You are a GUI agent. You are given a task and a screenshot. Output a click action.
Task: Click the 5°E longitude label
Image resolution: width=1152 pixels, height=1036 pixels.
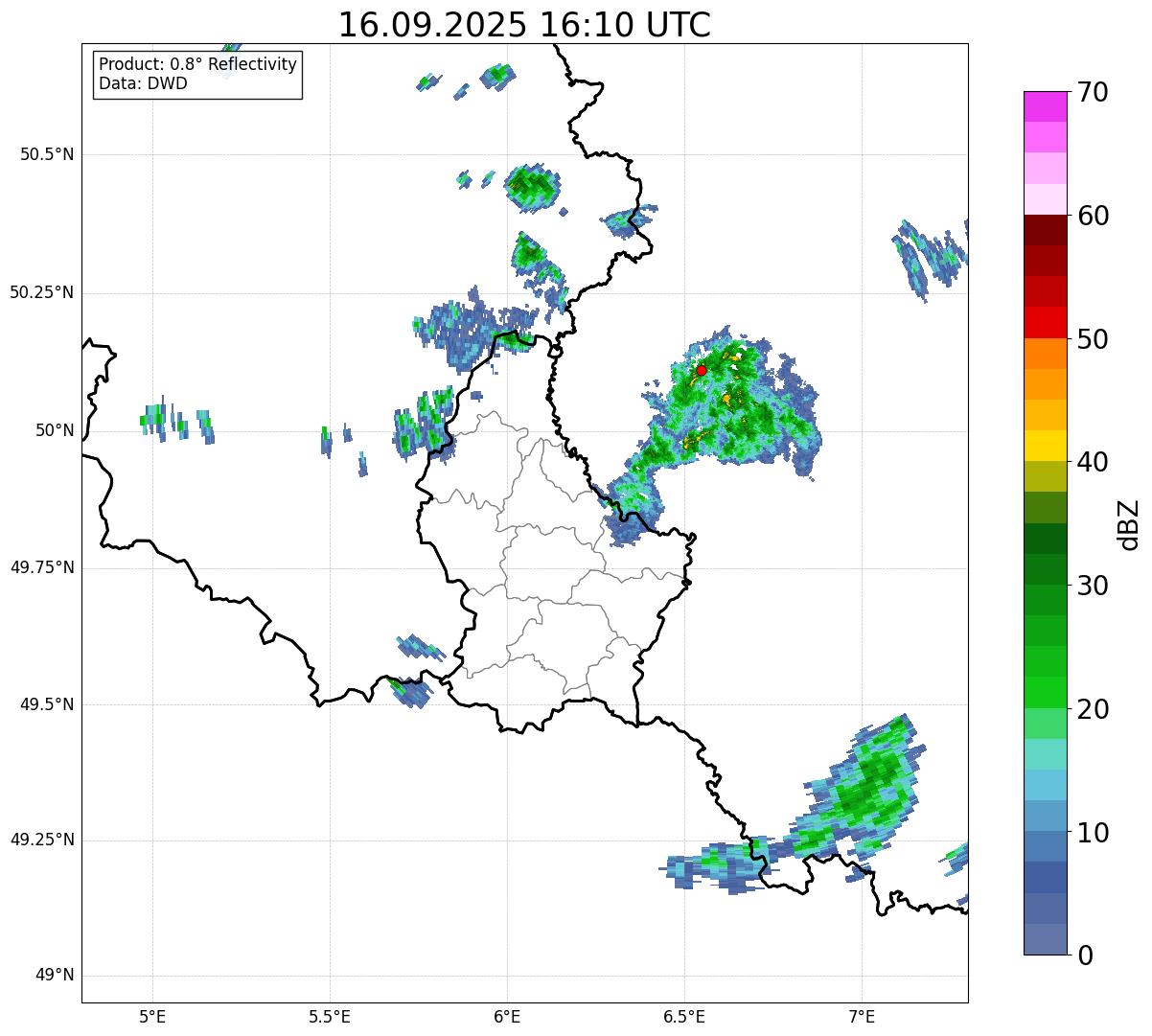pyautogui.click(x=152, y=1016)
